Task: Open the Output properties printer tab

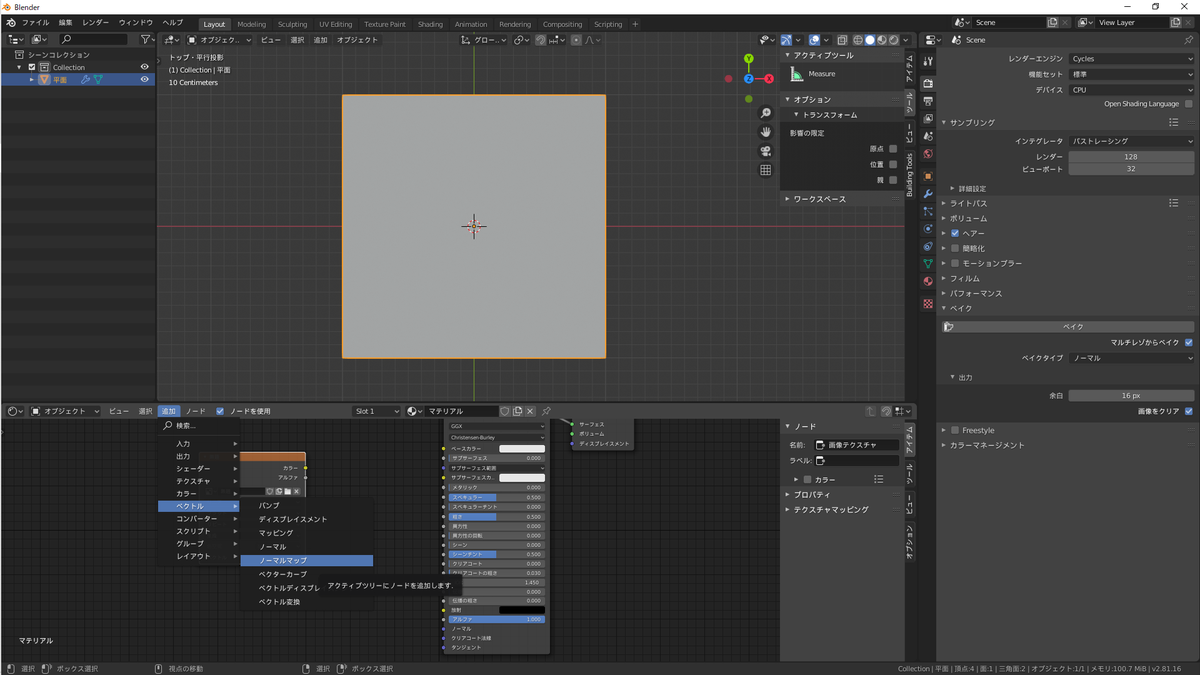Action: [928, 101]
